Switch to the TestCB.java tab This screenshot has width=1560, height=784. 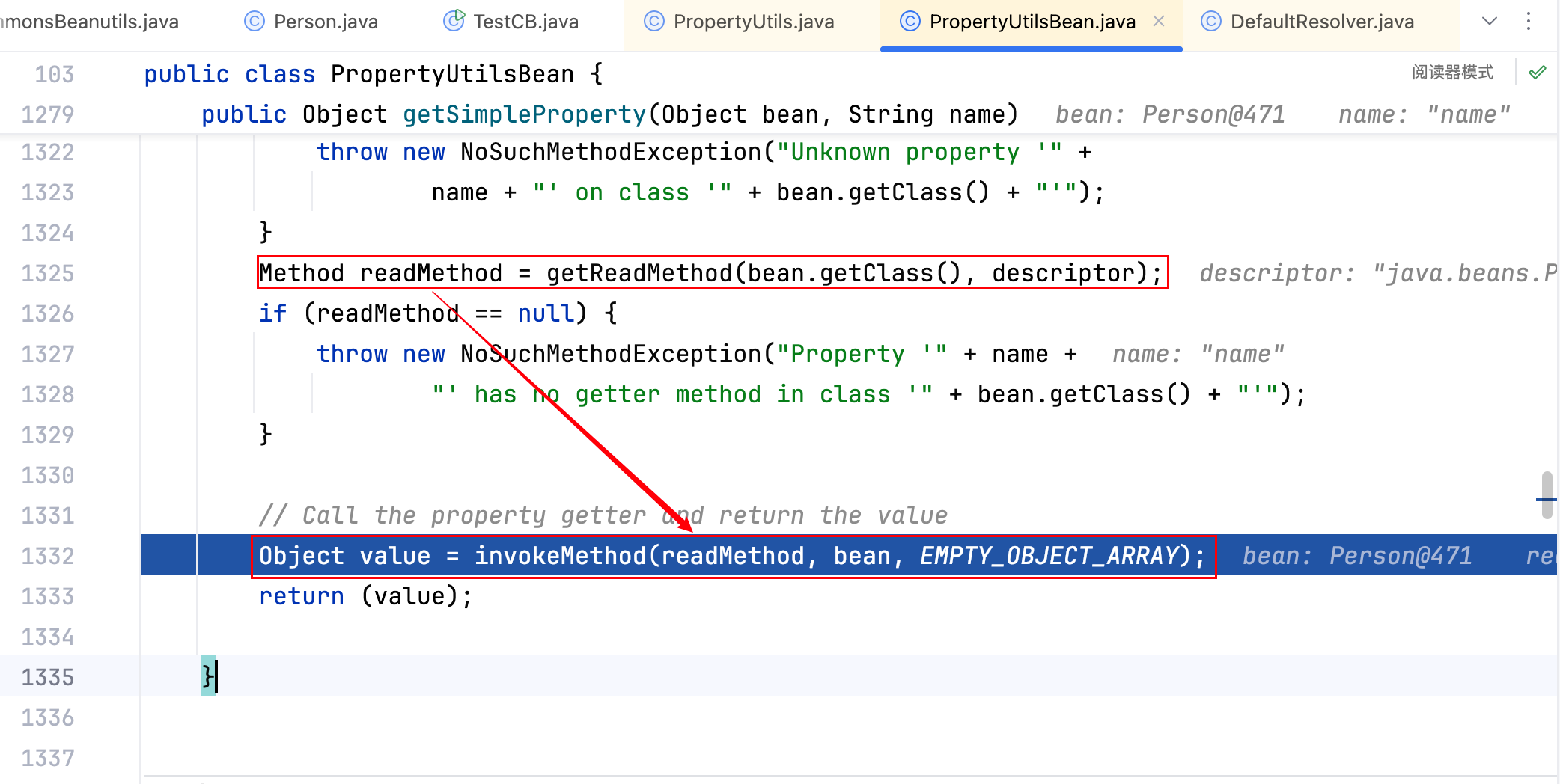click(x=525, y=22)
